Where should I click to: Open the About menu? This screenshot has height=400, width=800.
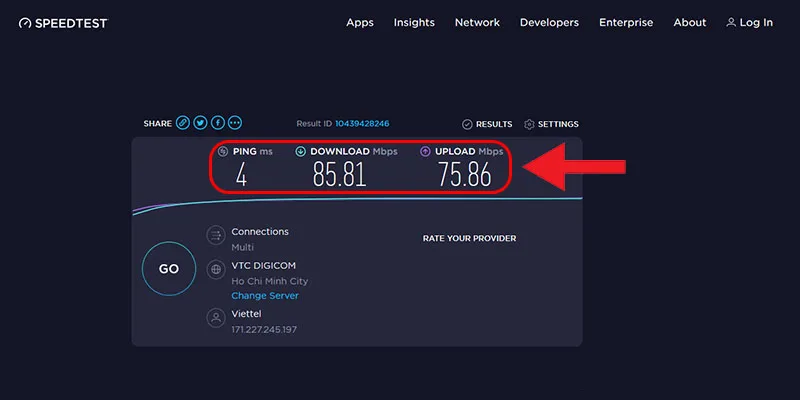pyautogui.click(x=689, y=22)
